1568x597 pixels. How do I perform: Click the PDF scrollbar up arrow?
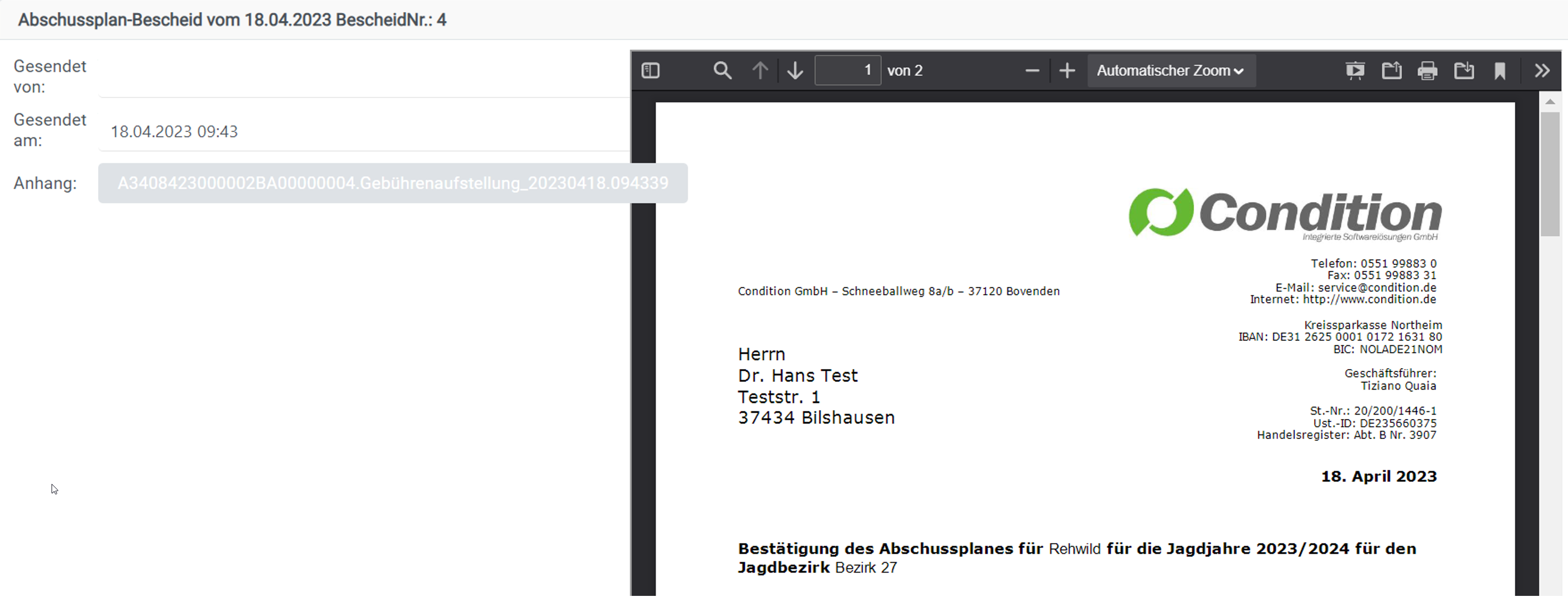point(1550,101)
